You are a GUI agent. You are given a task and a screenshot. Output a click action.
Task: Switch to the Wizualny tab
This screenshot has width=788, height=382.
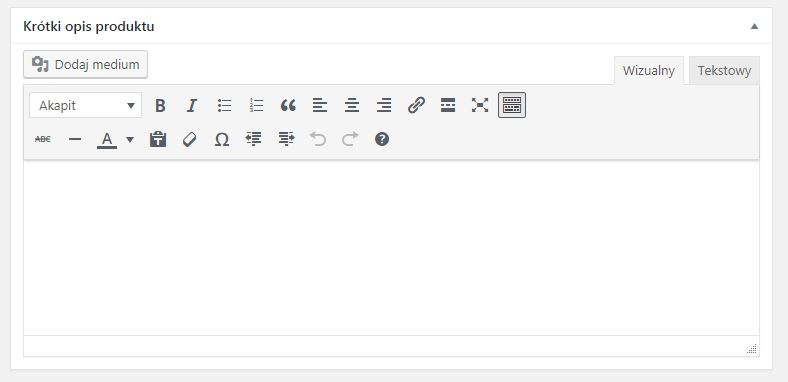649,71
